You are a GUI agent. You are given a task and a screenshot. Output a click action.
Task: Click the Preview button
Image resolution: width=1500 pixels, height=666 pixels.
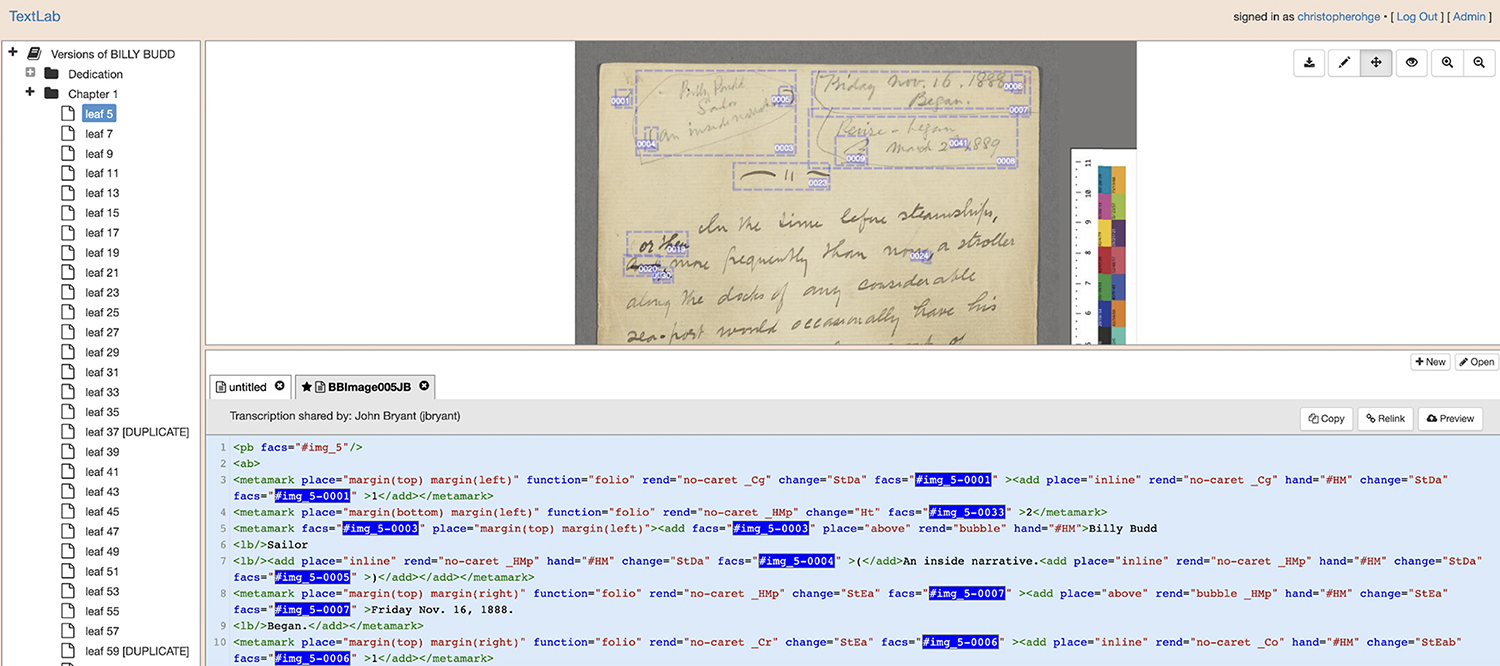1450,418
